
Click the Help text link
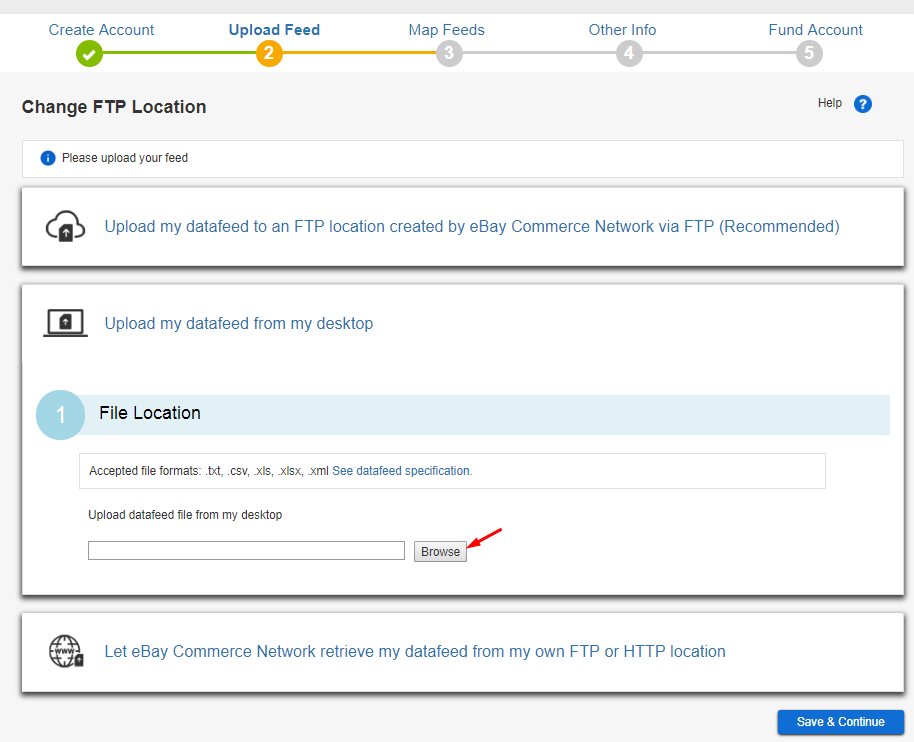(829, 103)
